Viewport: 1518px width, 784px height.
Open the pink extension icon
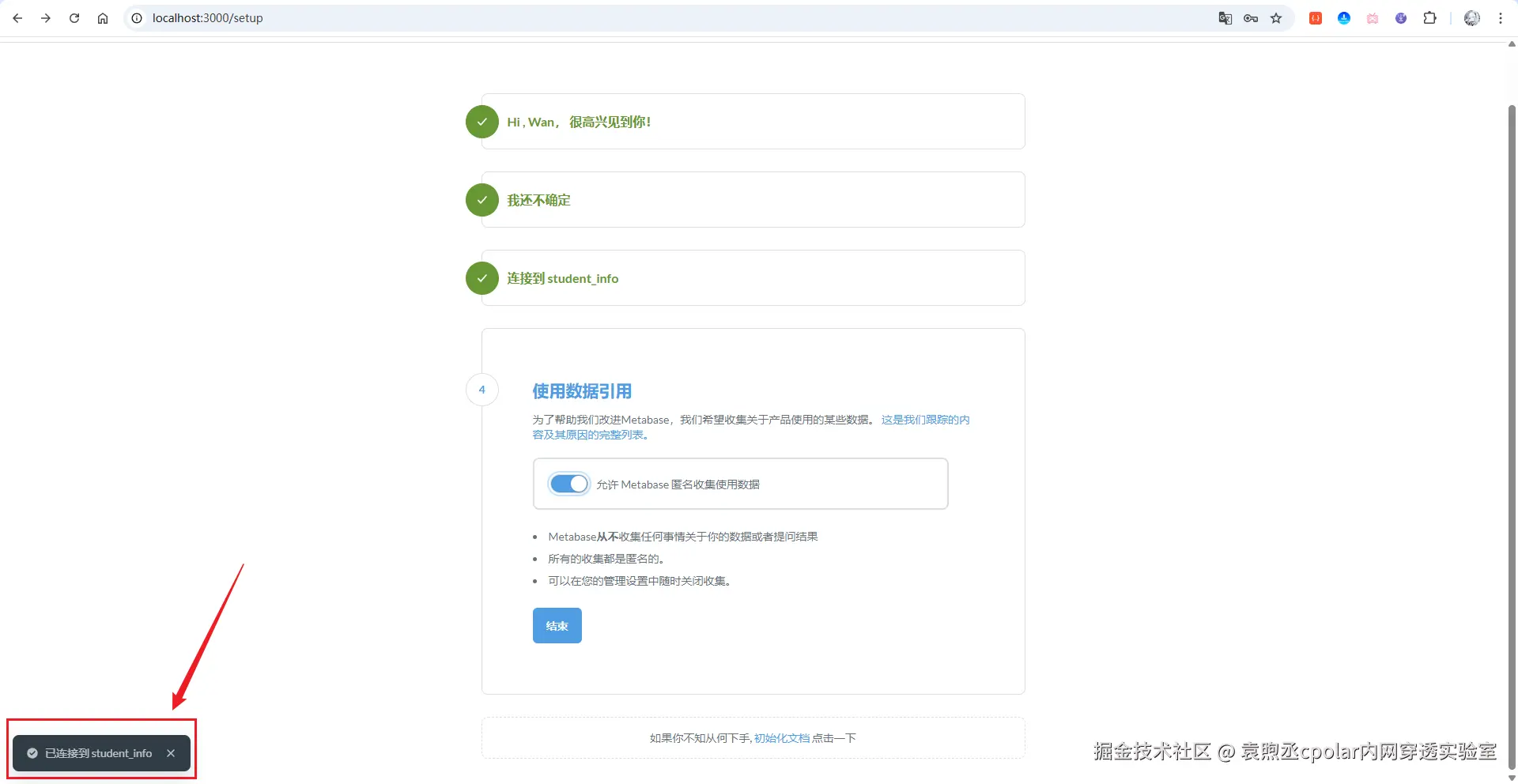[x=1373, y=18]
